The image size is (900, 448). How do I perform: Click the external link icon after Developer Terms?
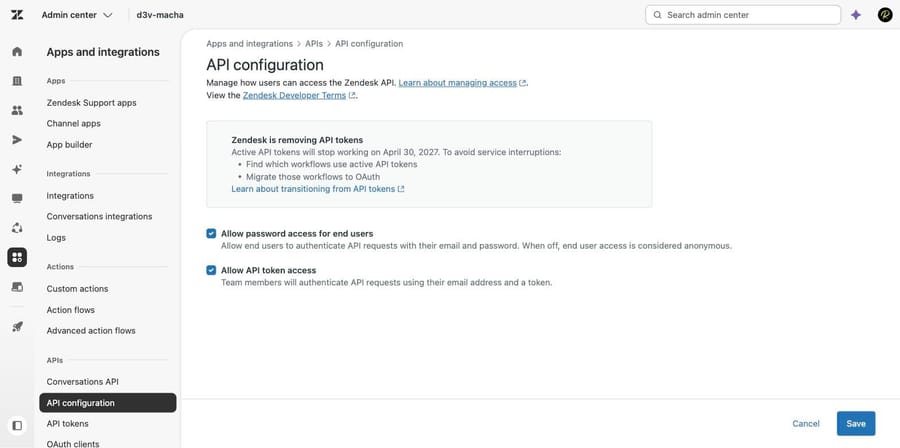point(352,96)
